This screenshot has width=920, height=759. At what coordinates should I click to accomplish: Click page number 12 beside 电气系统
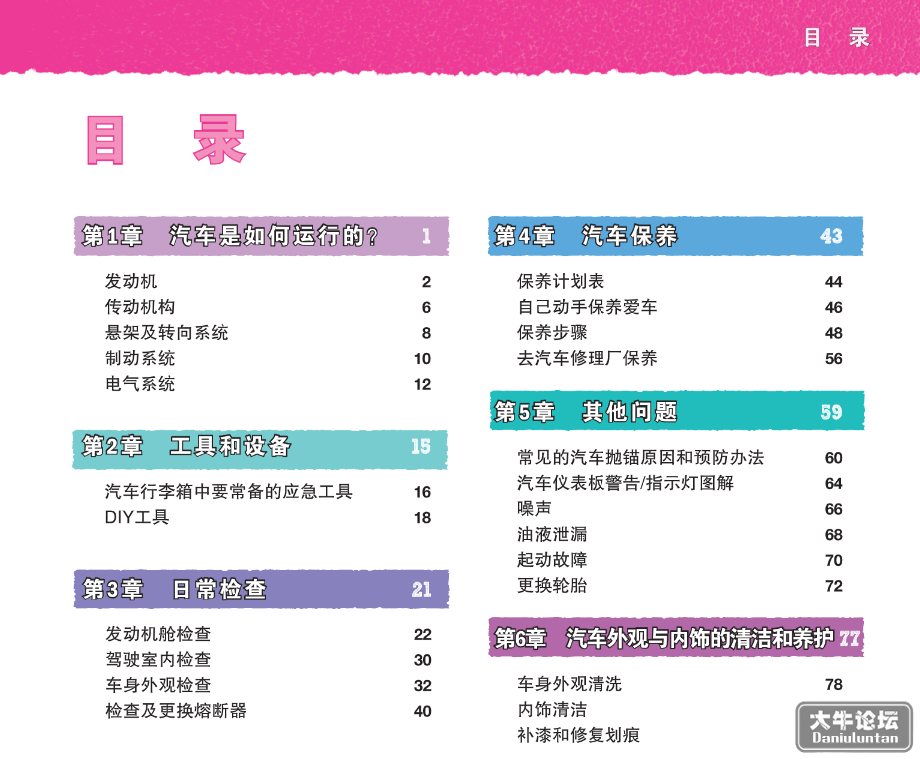422,385
